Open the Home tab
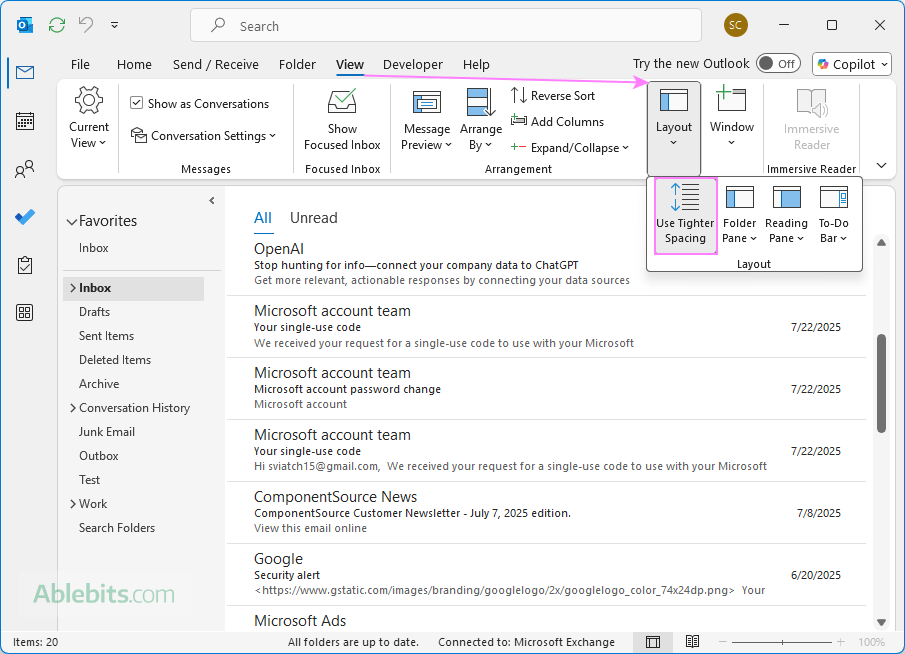This screenshot has width=905, height=654. click(x=134, y=64)
